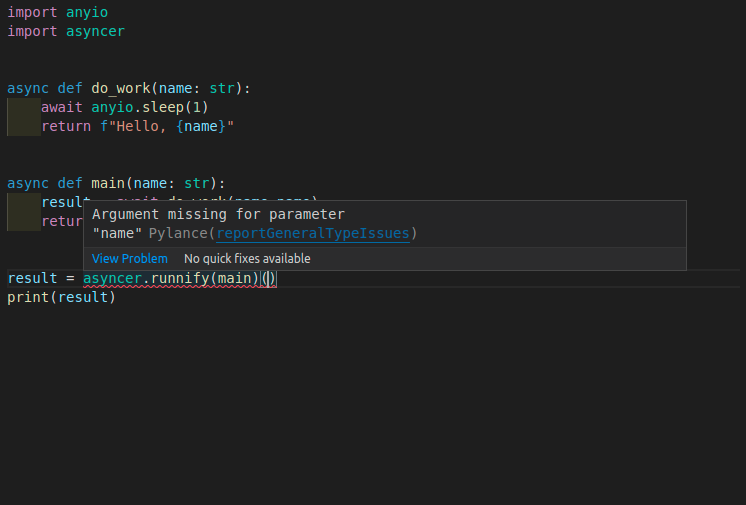The width and height of the screenshot is (746, 505).
Task: Click the await keyword in do_work
Action: click(x=62, y=107)
